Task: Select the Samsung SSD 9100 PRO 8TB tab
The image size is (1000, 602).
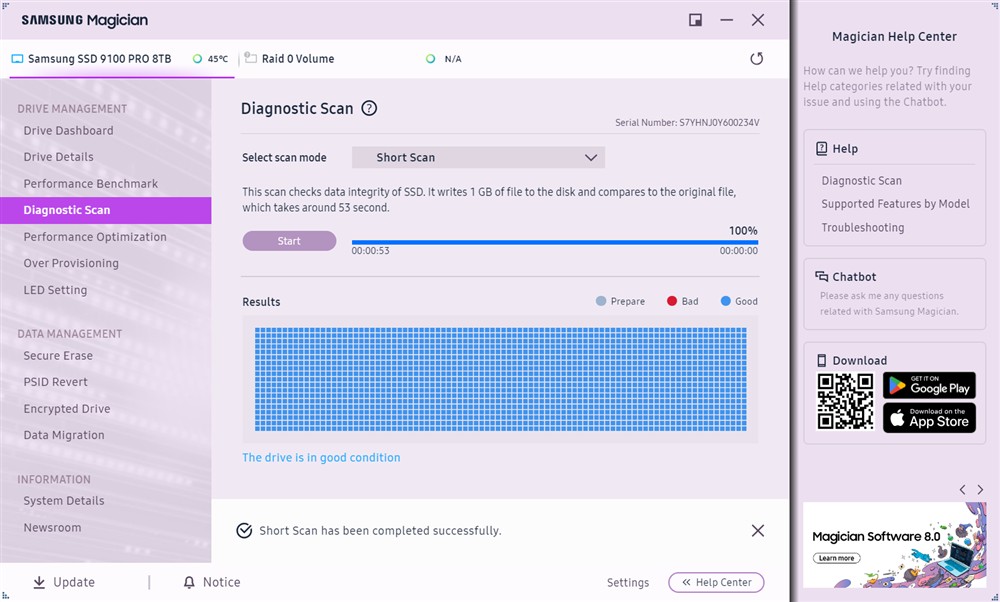Action: click(99, 59)
